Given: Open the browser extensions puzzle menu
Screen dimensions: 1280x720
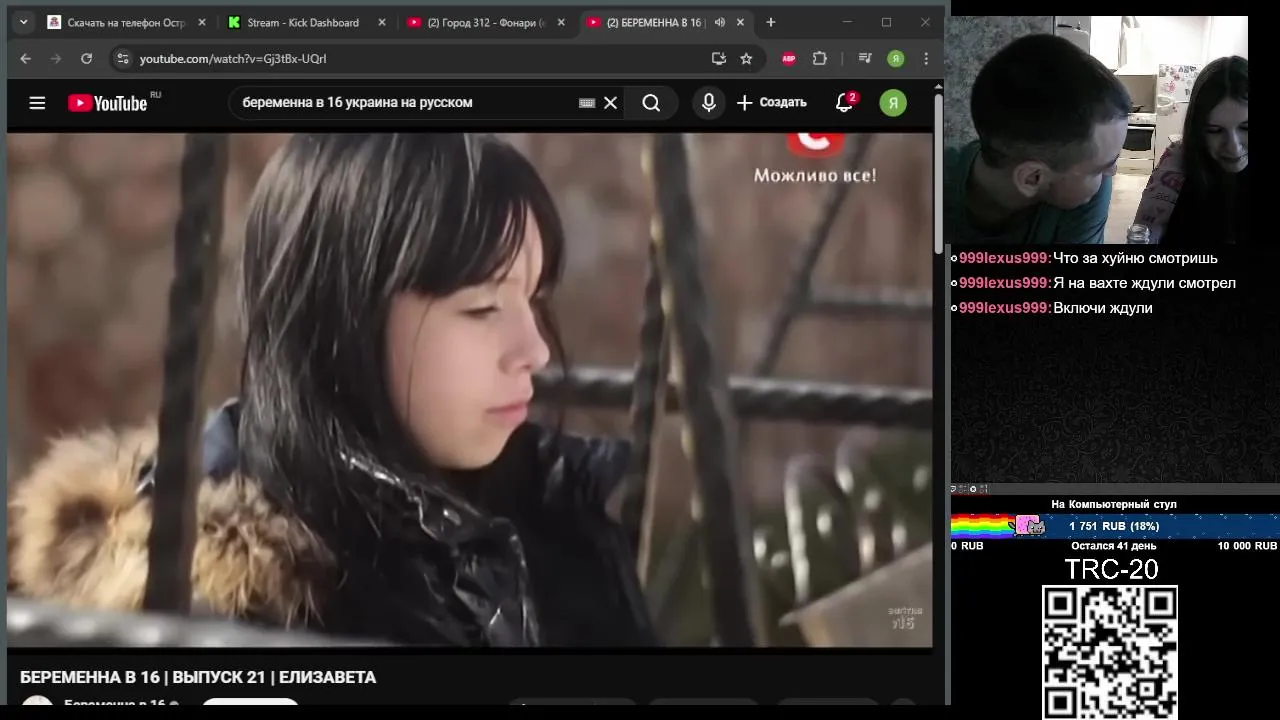Looking at the screenshot, I should click(820, 59).
